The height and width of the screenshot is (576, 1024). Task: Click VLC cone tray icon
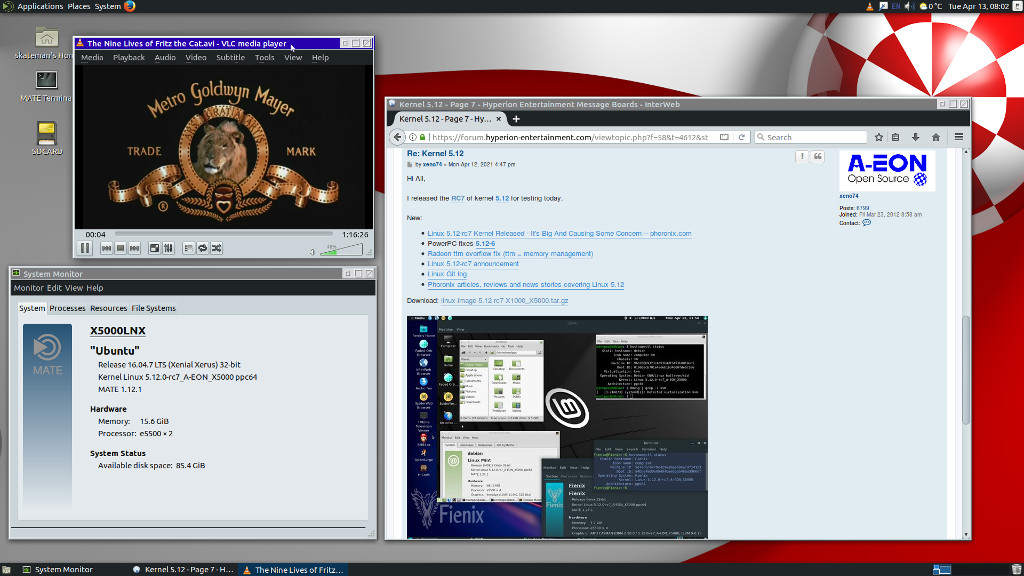click(869, 6)
